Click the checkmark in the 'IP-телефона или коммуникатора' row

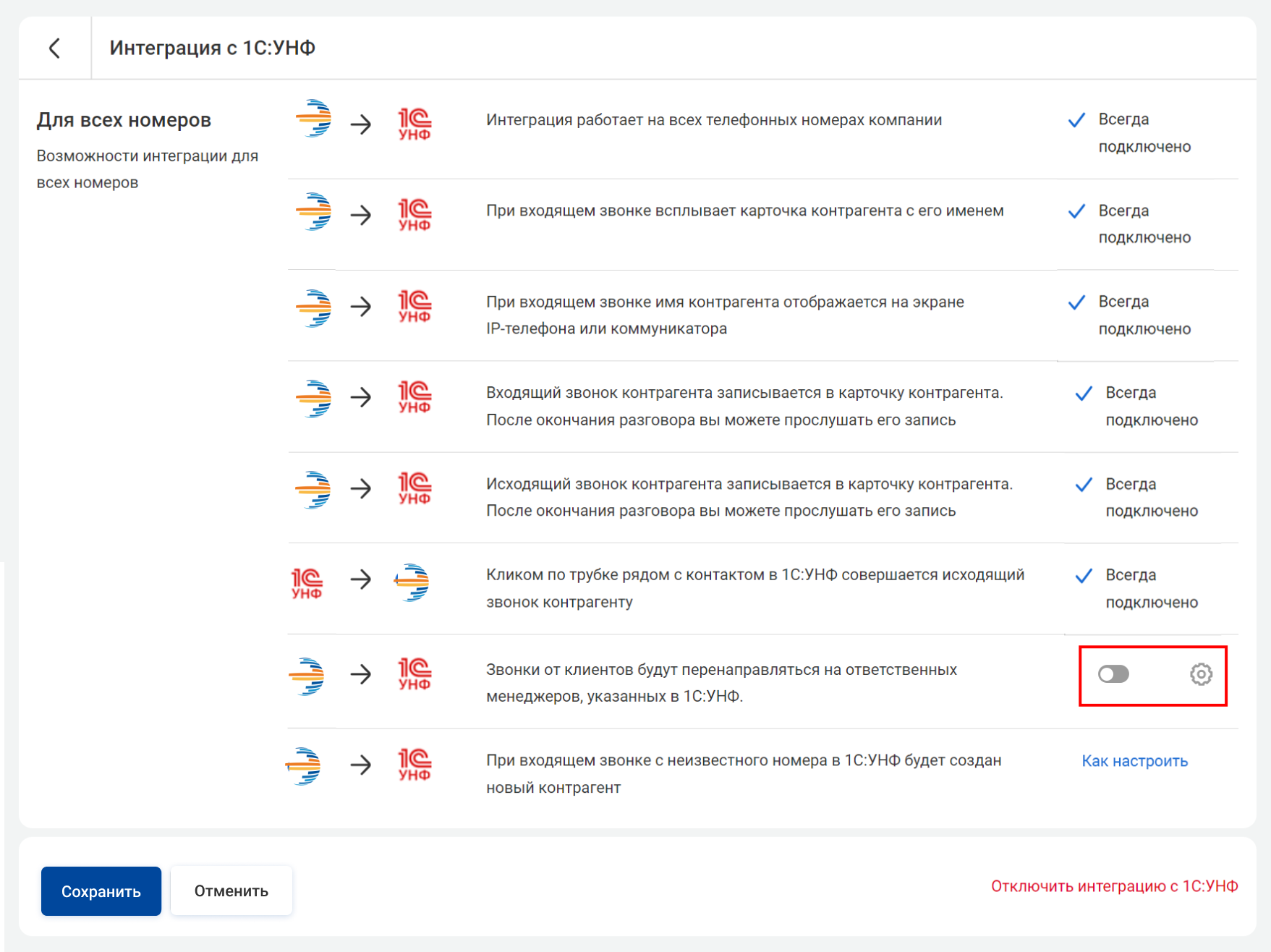click(x=1076, y=302)
